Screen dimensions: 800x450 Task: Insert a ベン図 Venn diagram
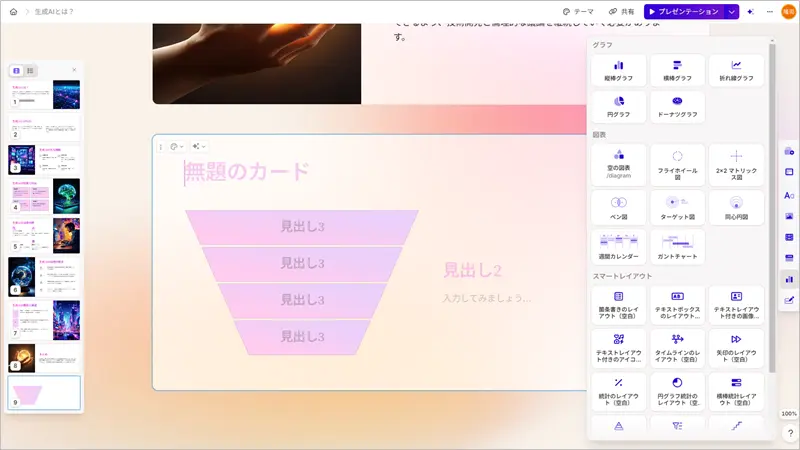618,207
